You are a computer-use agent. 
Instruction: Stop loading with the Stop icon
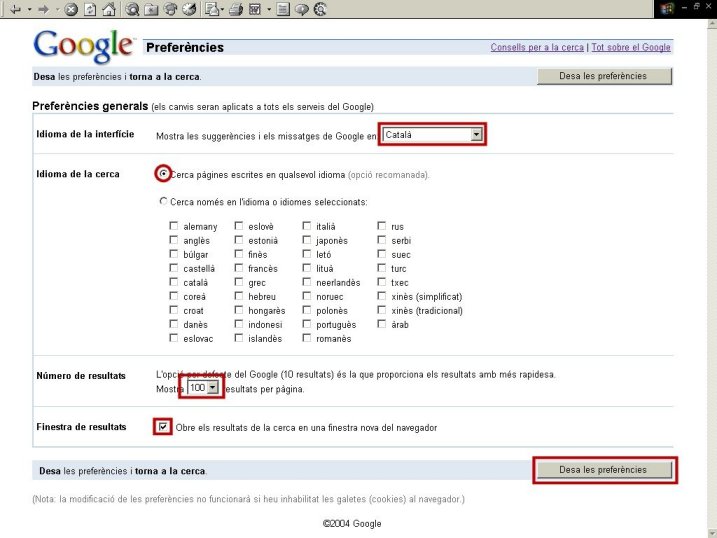pos(71,9)
